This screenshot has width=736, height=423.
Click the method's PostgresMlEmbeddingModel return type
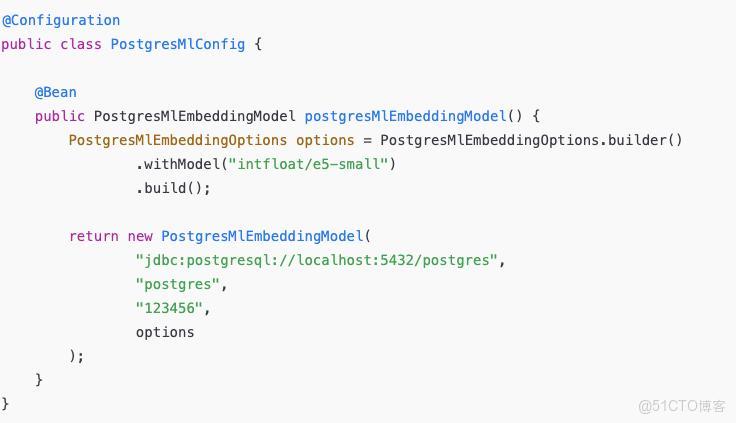[194, 116]
